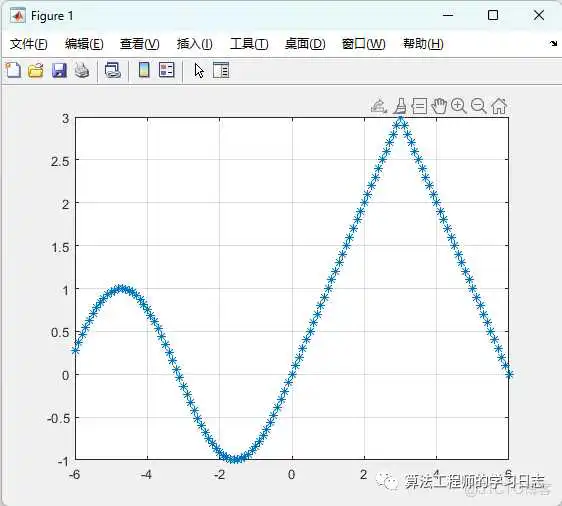Click the Link/Unlink plot toolbar icon
The width and height of the screenshot is (562, 506).
pyautogui.click(x=113, y=70)
